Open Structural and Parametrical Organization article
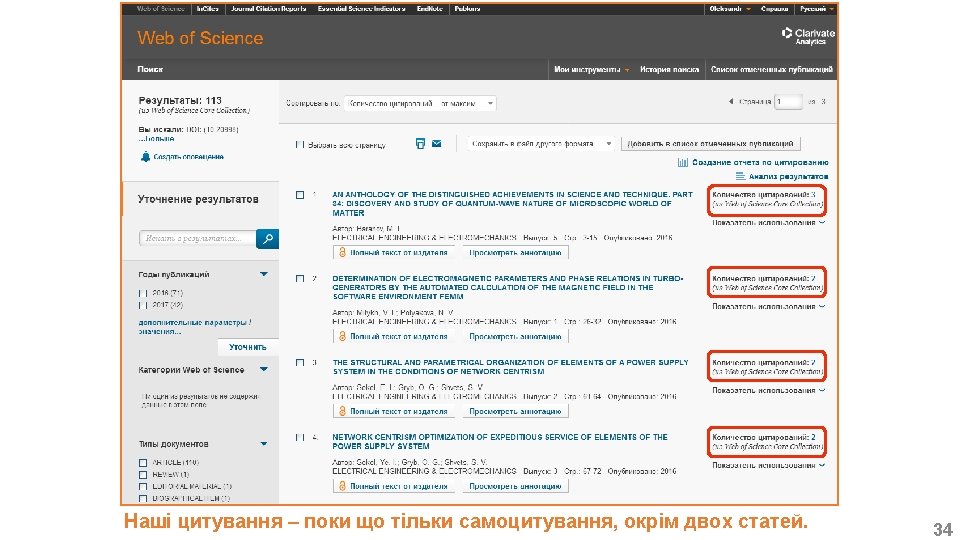Image resolution: width=960 pixels, height=540 pixels. [511, 367]
